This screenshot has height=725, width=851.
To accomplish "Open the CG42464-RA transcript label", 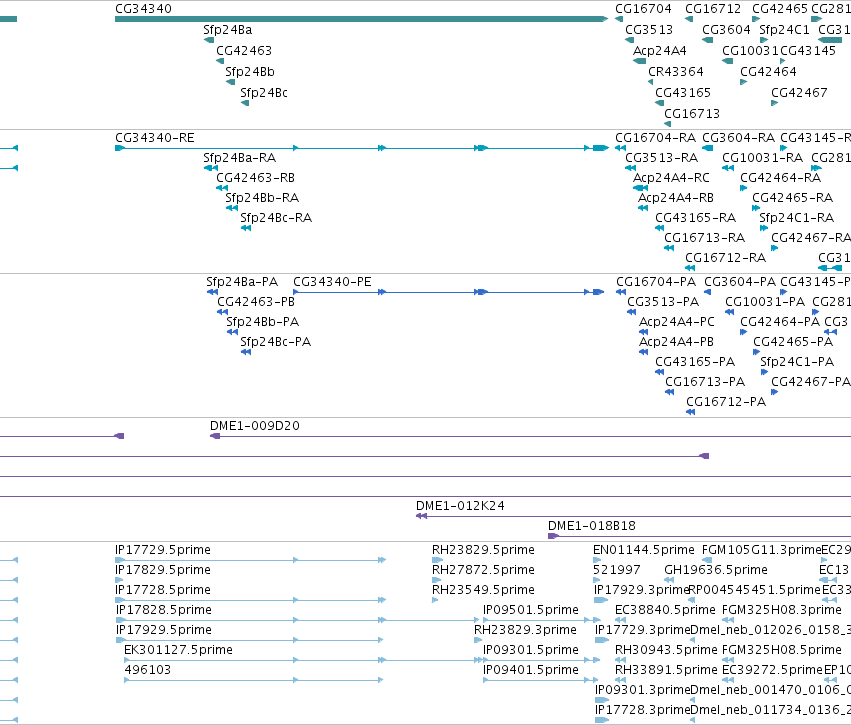I will (780, 178).
